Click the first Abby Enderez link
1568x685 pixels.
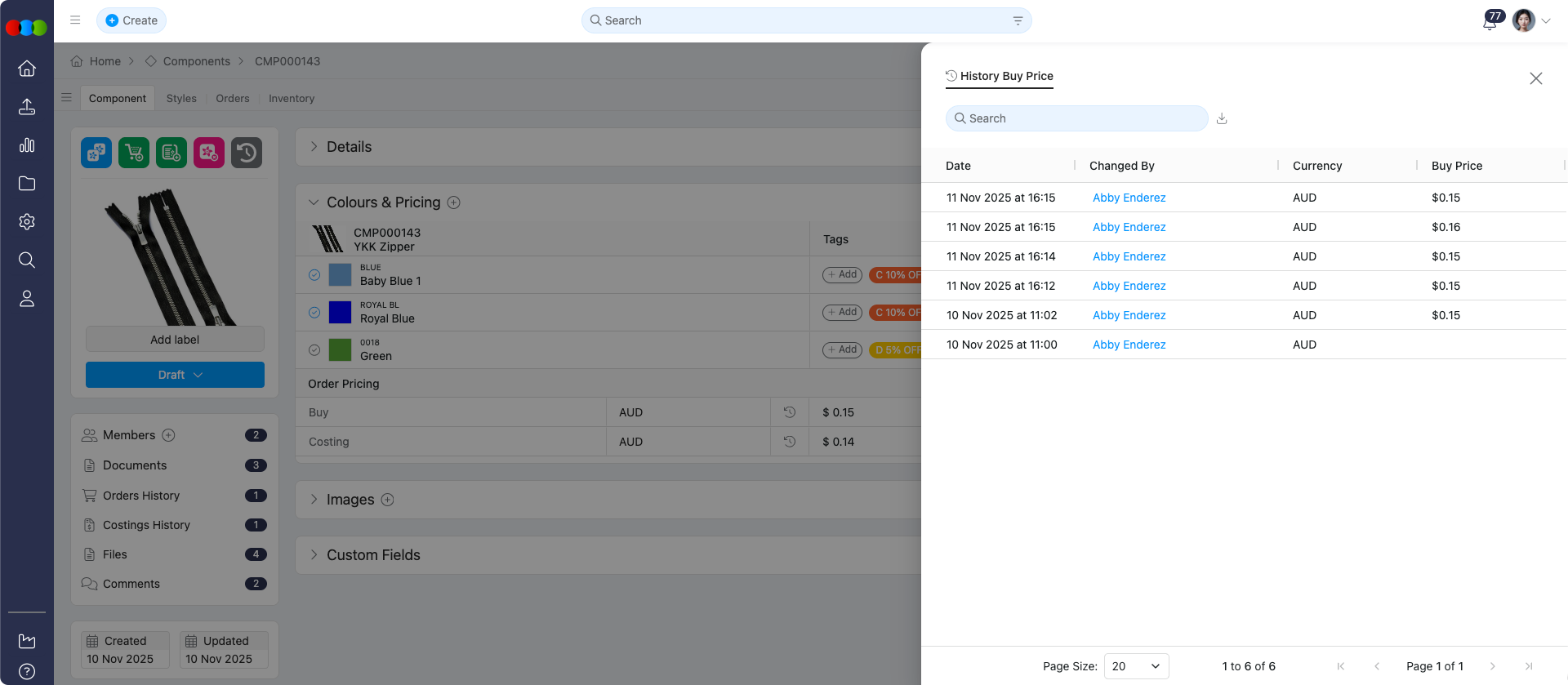coord(1129,198)
